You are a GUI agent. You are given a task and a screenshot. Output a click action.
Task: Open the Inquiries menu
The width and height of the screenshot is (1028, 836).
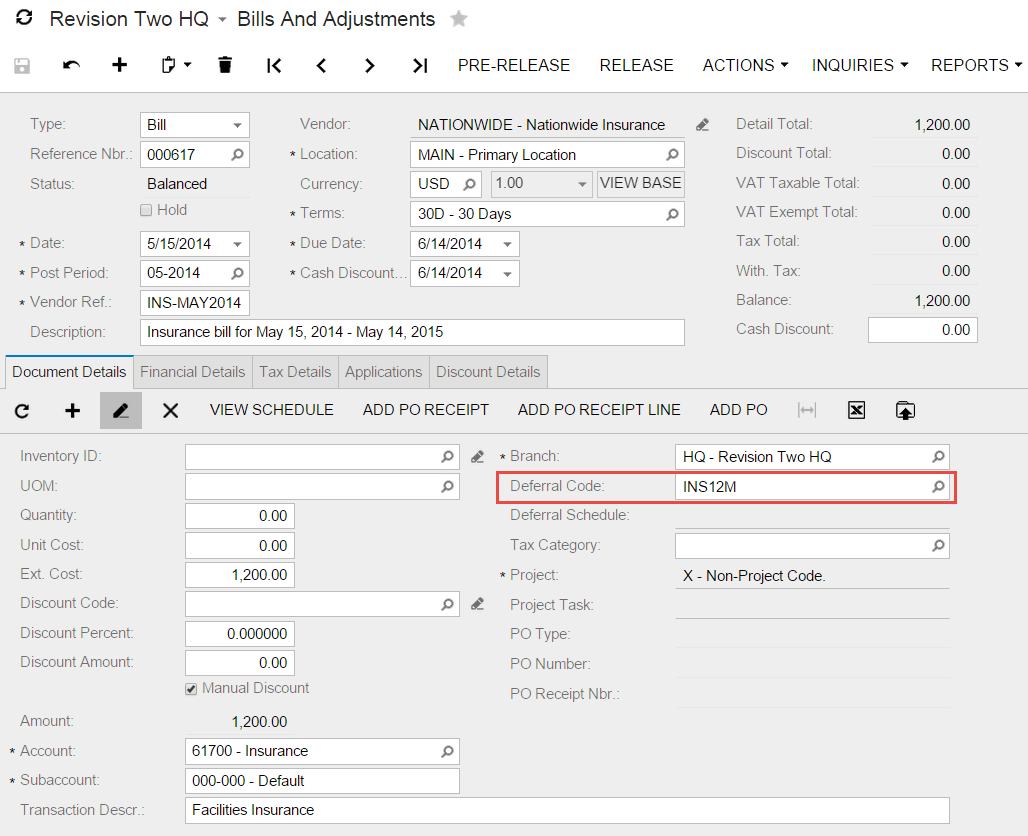[x=860, y=66]
